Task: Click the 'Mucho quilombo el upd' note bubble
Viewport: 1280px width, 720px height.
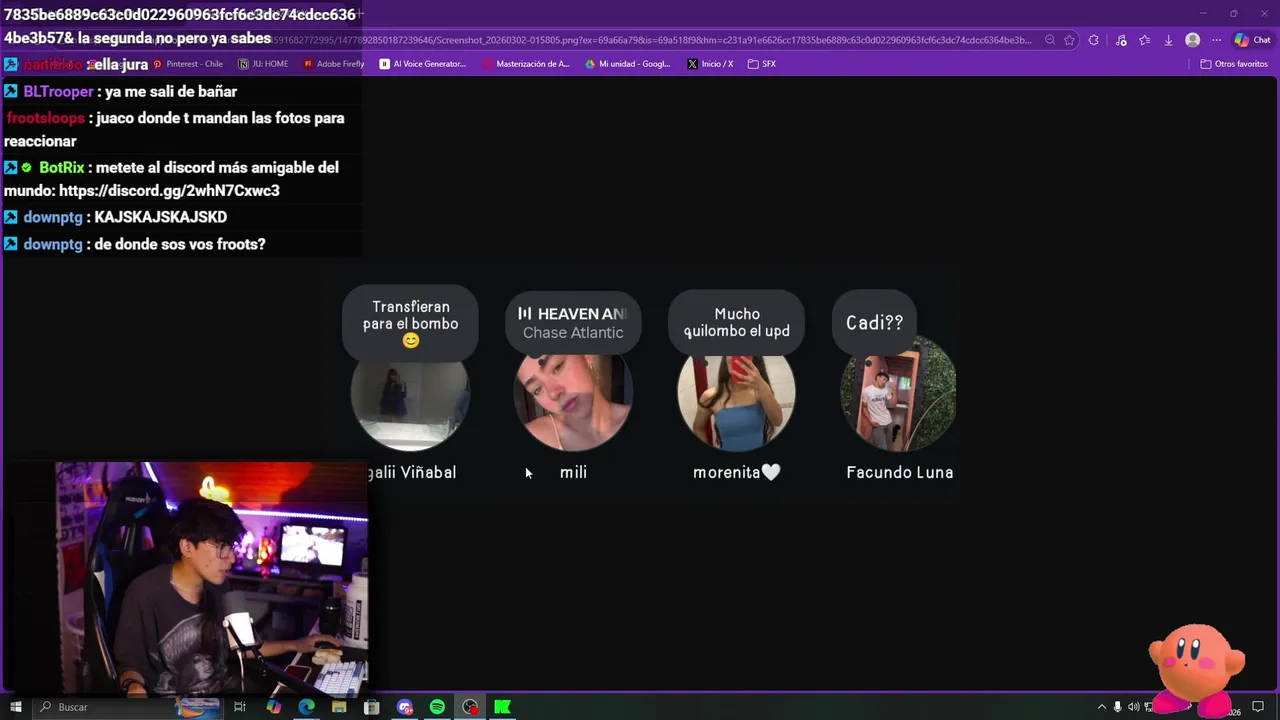Action: (x=737, y=322)
